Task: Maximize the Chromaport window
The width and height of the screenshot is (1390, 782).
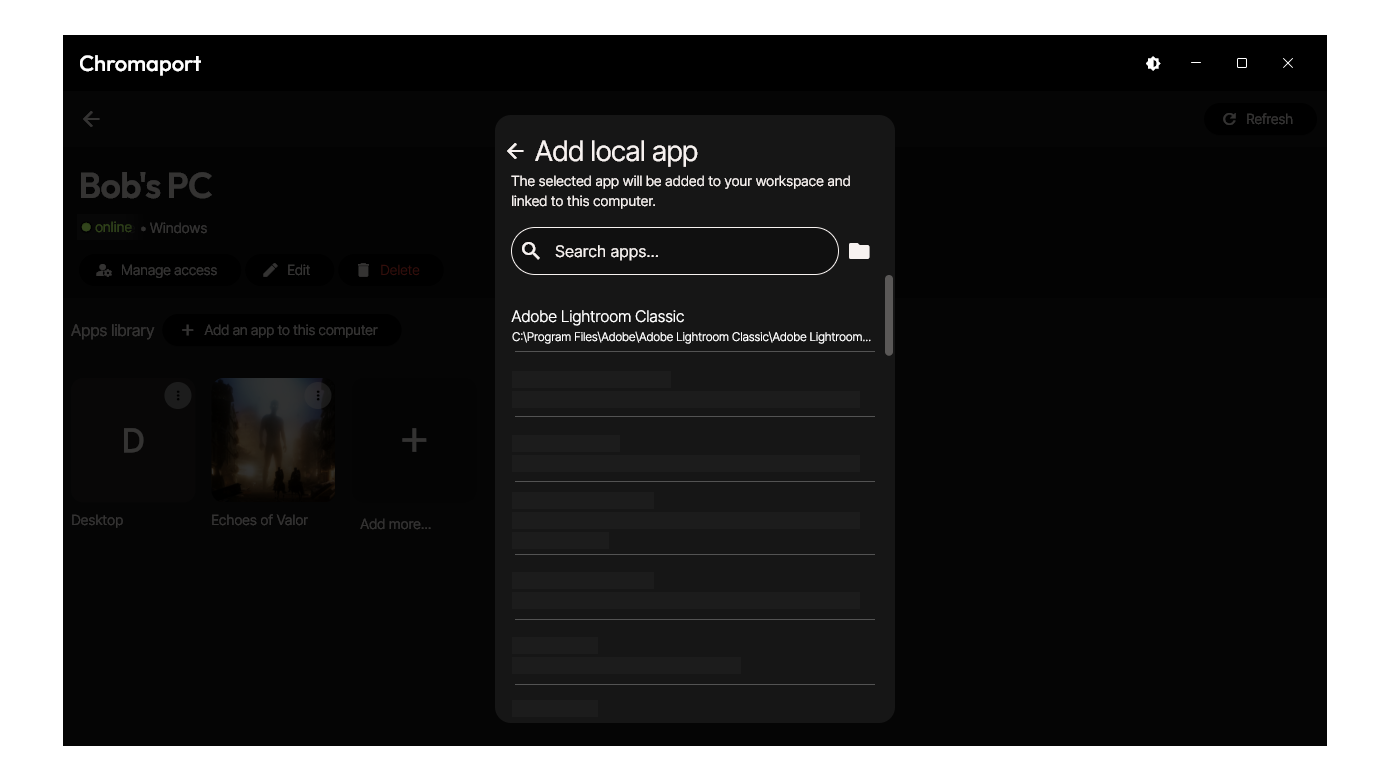Action: [1242, 63]
